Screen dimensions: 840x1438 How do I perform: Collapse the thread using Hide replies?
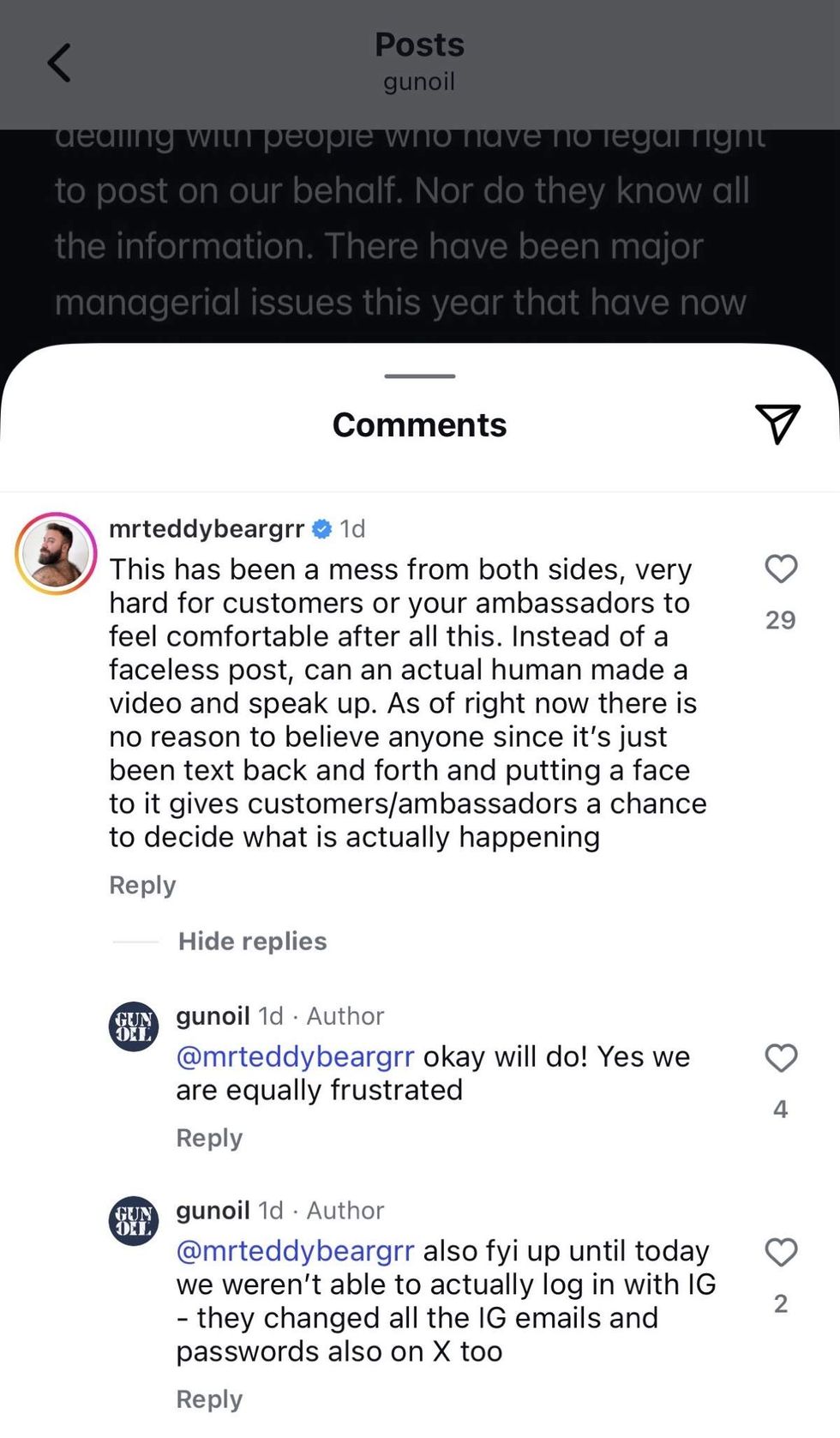(252, 941)
